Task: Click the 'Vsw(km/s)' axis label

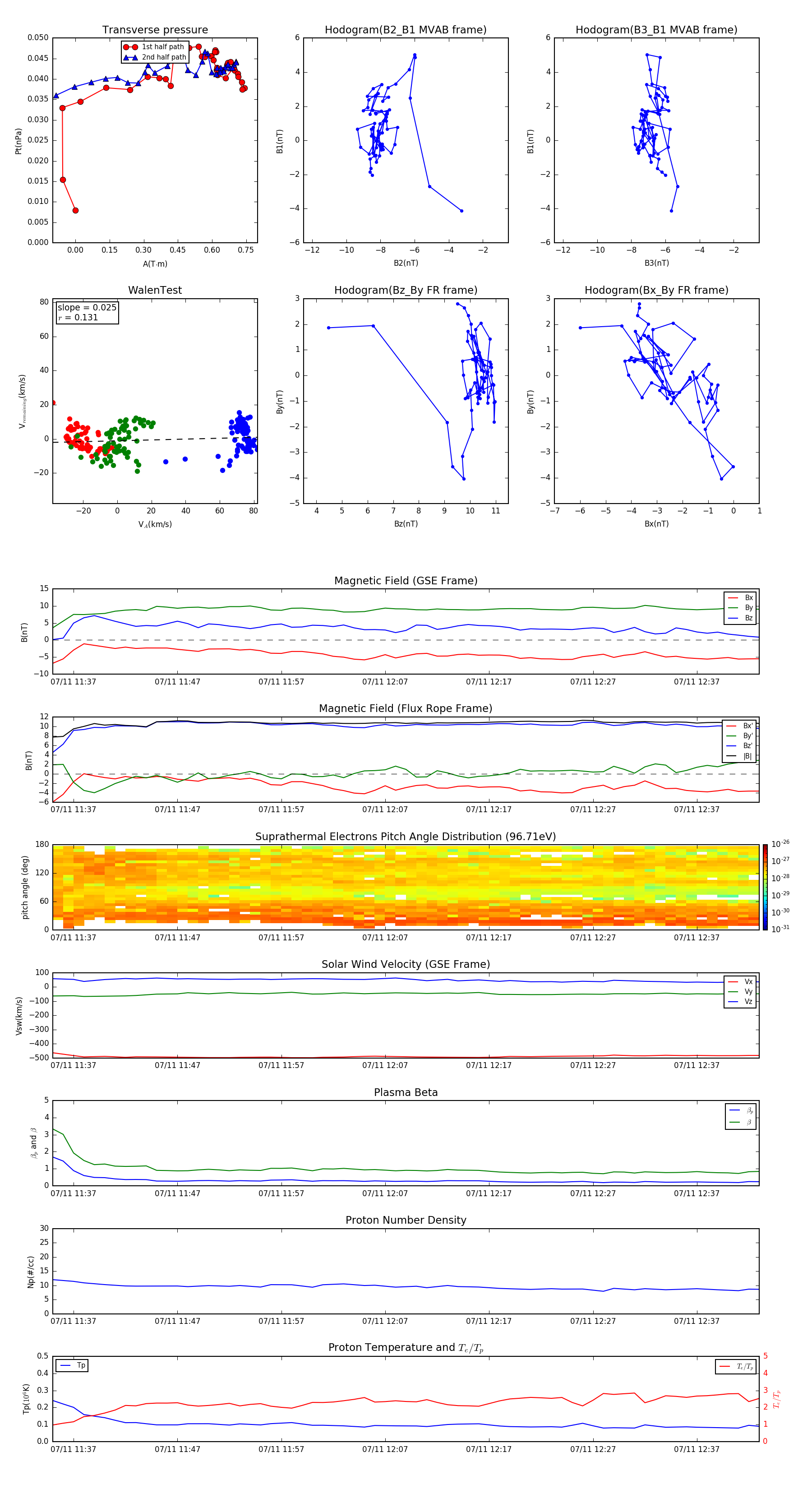Action: click(x=18, y=1016)
